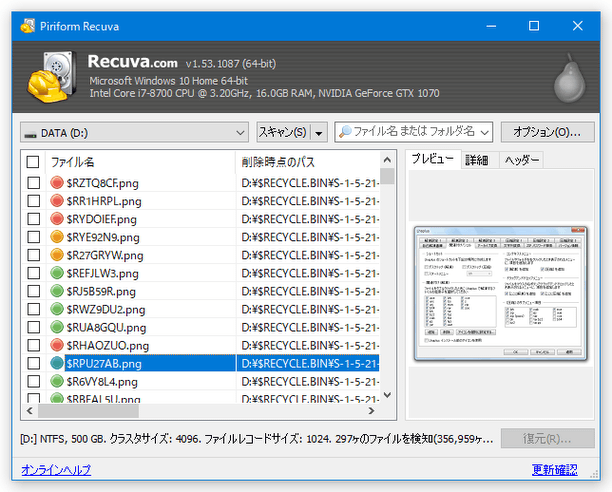Check the box for $RYDOIEF.png
Image resolution: width=612 pixels, height=492 pixels.
coord(34,218)
